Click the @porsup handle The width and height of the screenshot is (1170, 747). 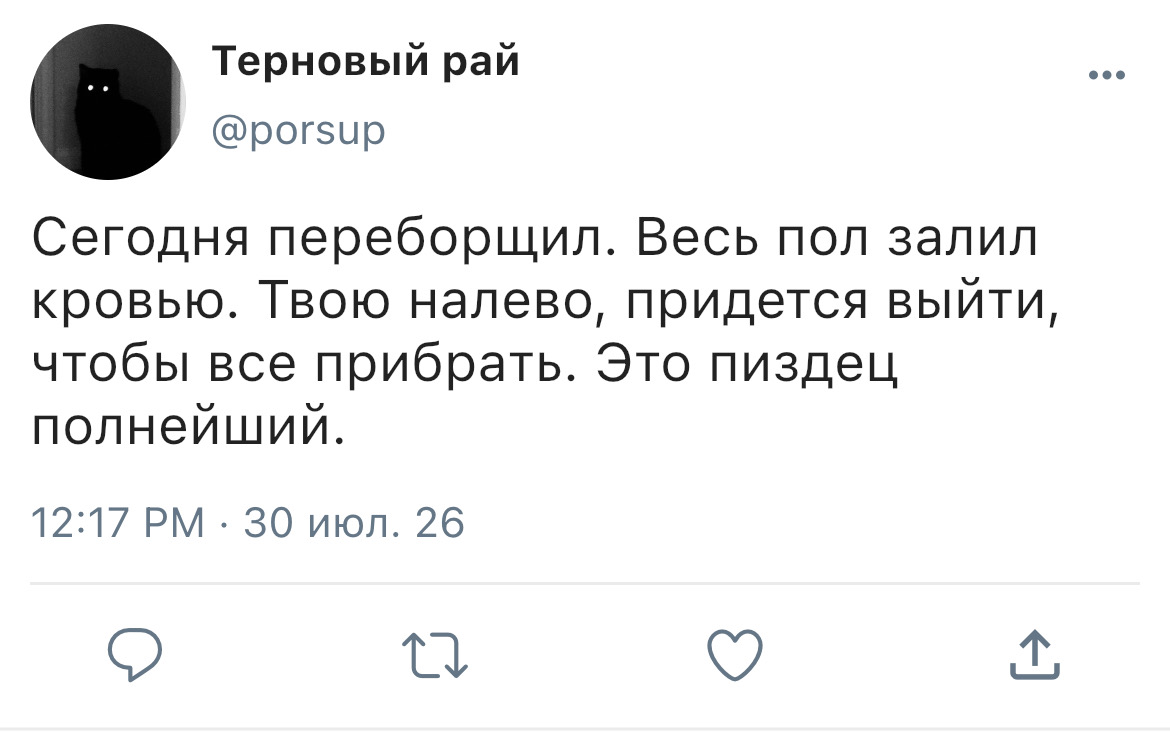298,131
